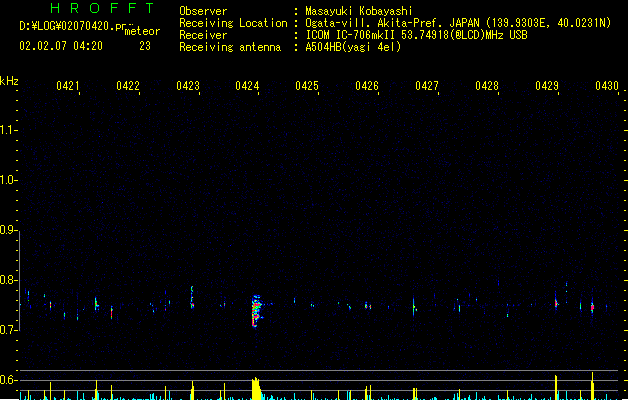Image resolution: width=629 pixels, height=400 pixels.
Task: Click the 0426 time marker
Action: click(367, 86)
